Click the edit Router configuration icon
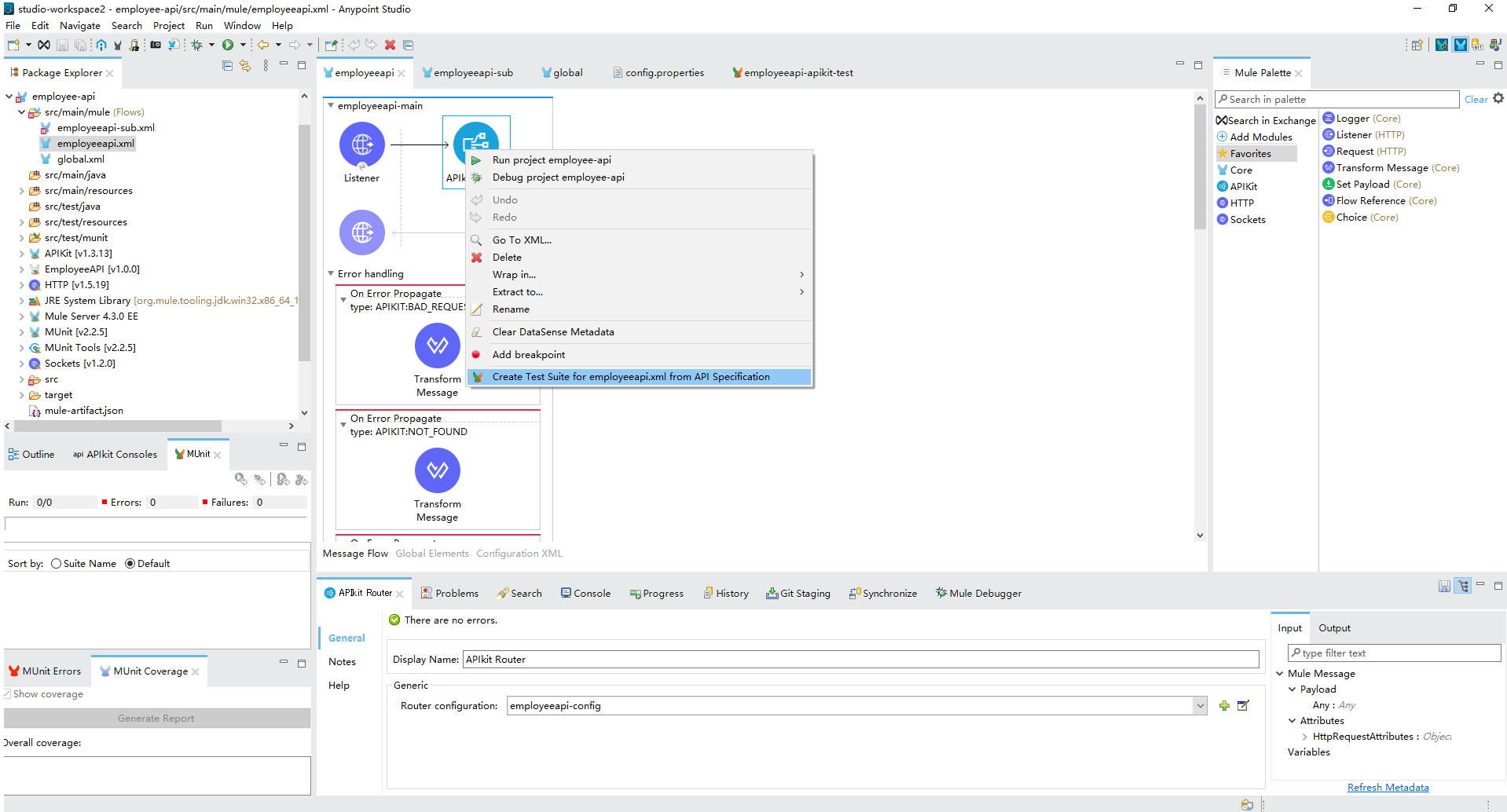 pos(1243,705)
